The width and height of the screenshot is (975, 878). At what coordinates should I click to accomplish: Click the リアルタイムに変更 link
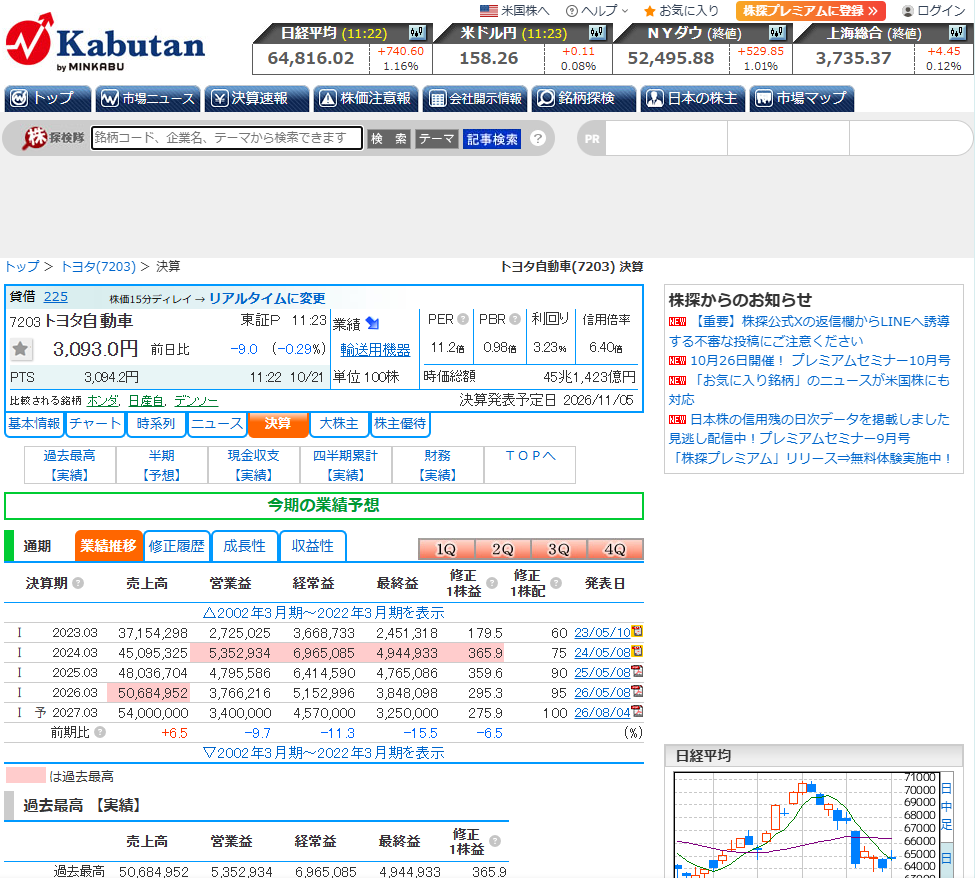point(267,298)
